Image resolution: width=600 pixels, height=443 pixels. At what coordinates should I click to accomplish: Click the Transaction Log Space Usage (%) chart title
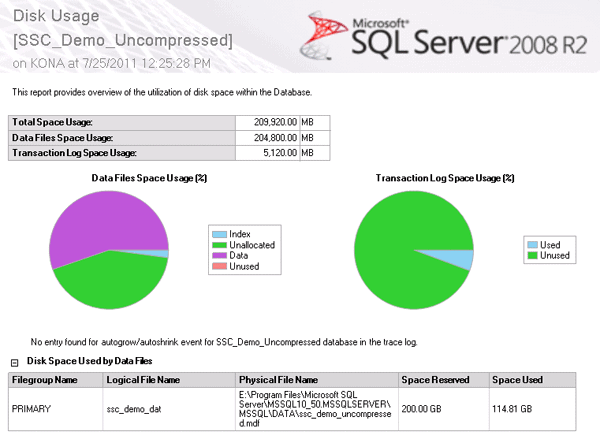click(x=445, y=178)
